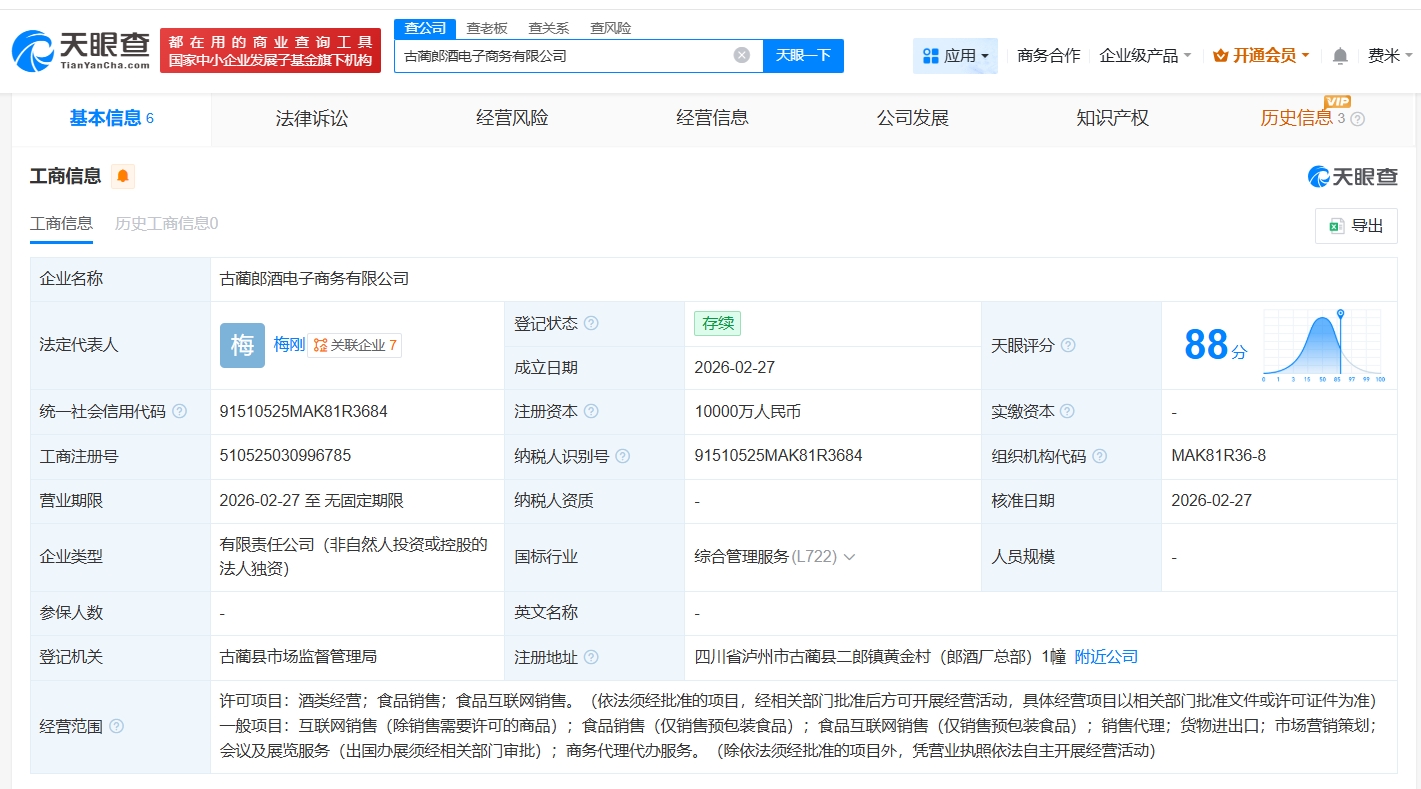Click help icon next to 统一社会信用代码

click(180, 412)
